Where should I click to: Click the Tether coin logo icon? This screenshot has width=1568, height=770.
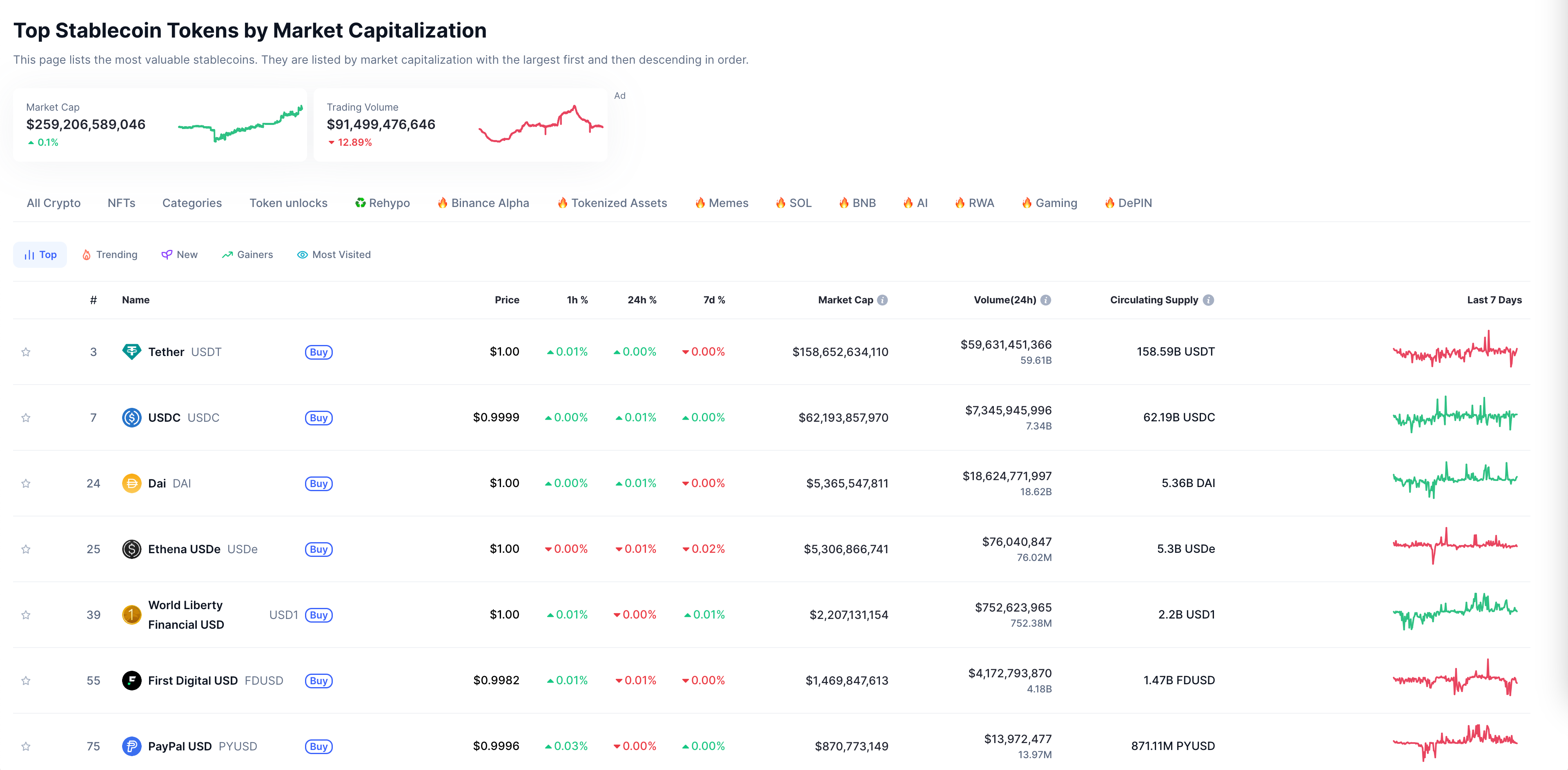131,352
